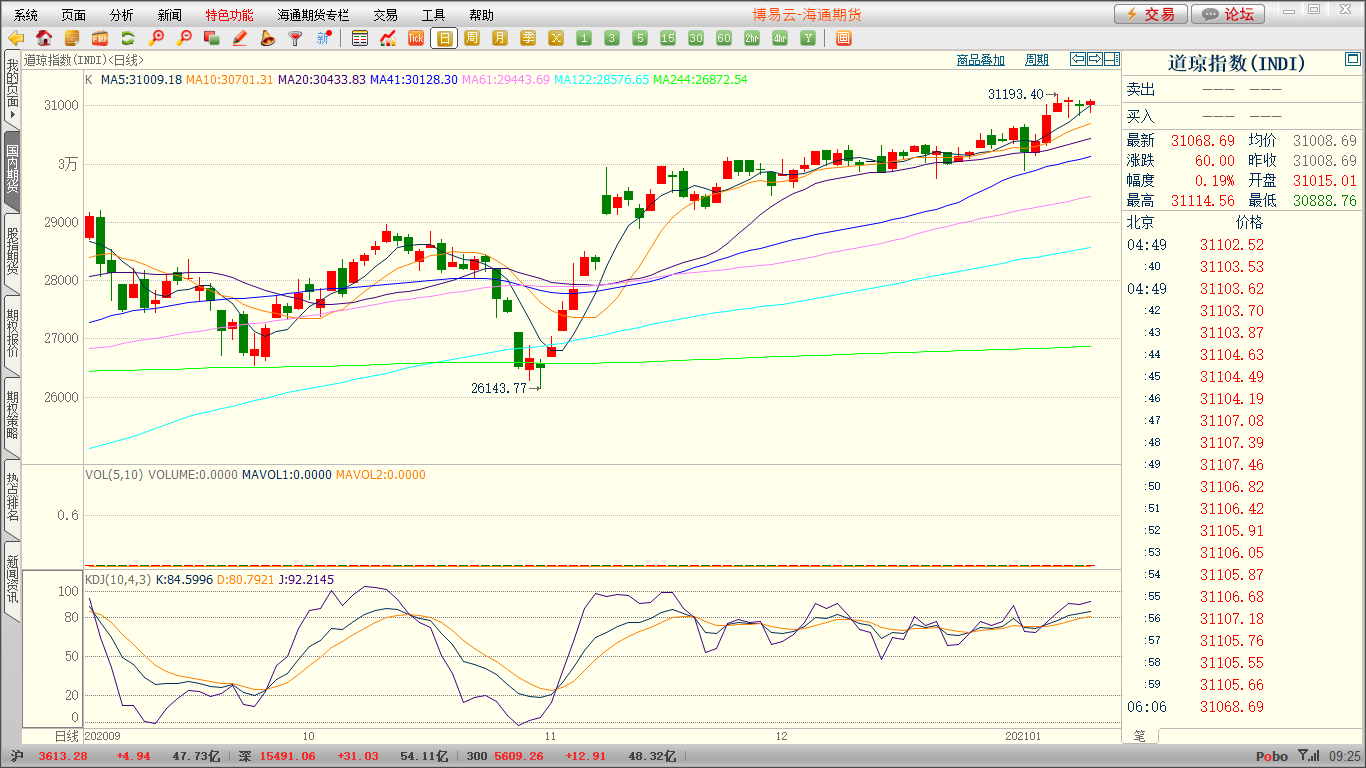The height and width of the screenshot is (768, 1366).
Task: Select daily 日 period
Action: (x=444, y=38)
